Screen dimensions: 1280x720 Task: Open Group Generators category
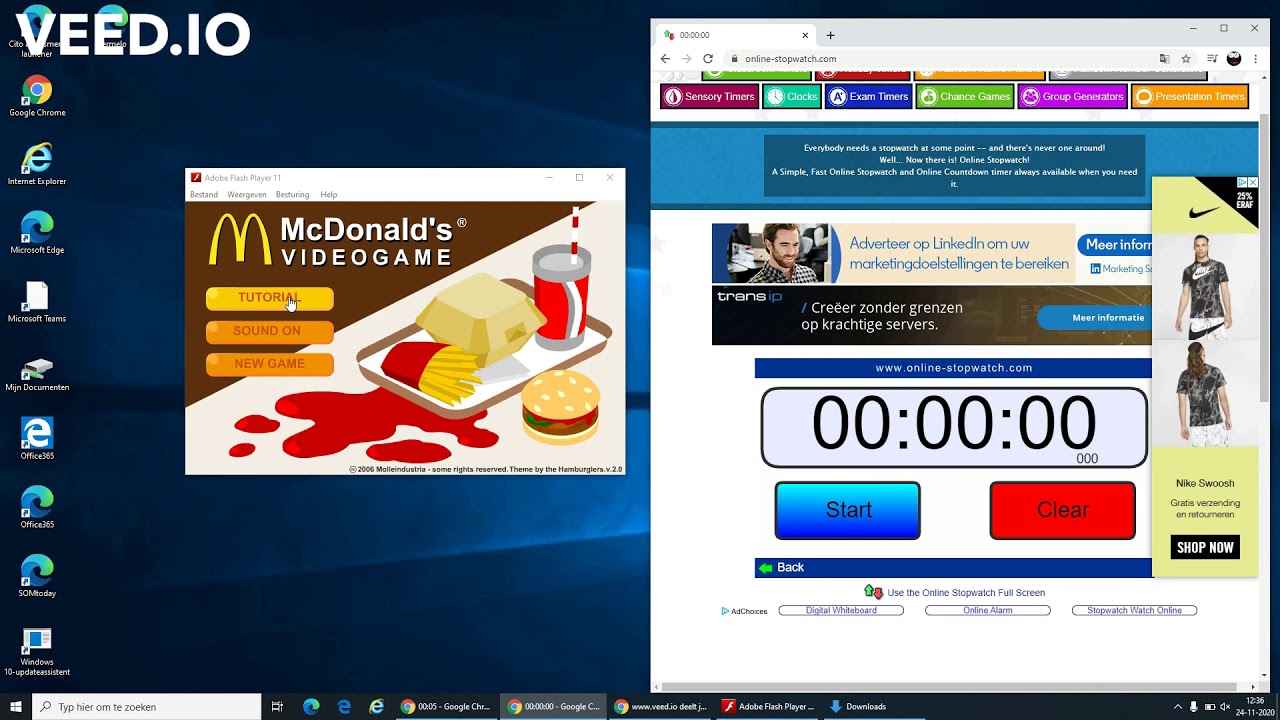coord(1072,97)
